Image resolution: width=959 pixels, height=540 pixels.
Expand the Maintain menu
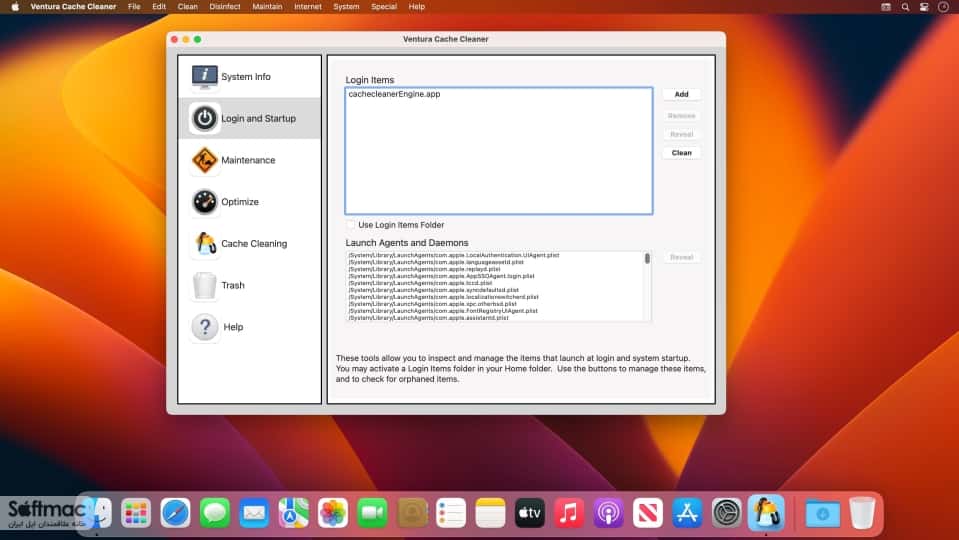[x=267, y=7]
